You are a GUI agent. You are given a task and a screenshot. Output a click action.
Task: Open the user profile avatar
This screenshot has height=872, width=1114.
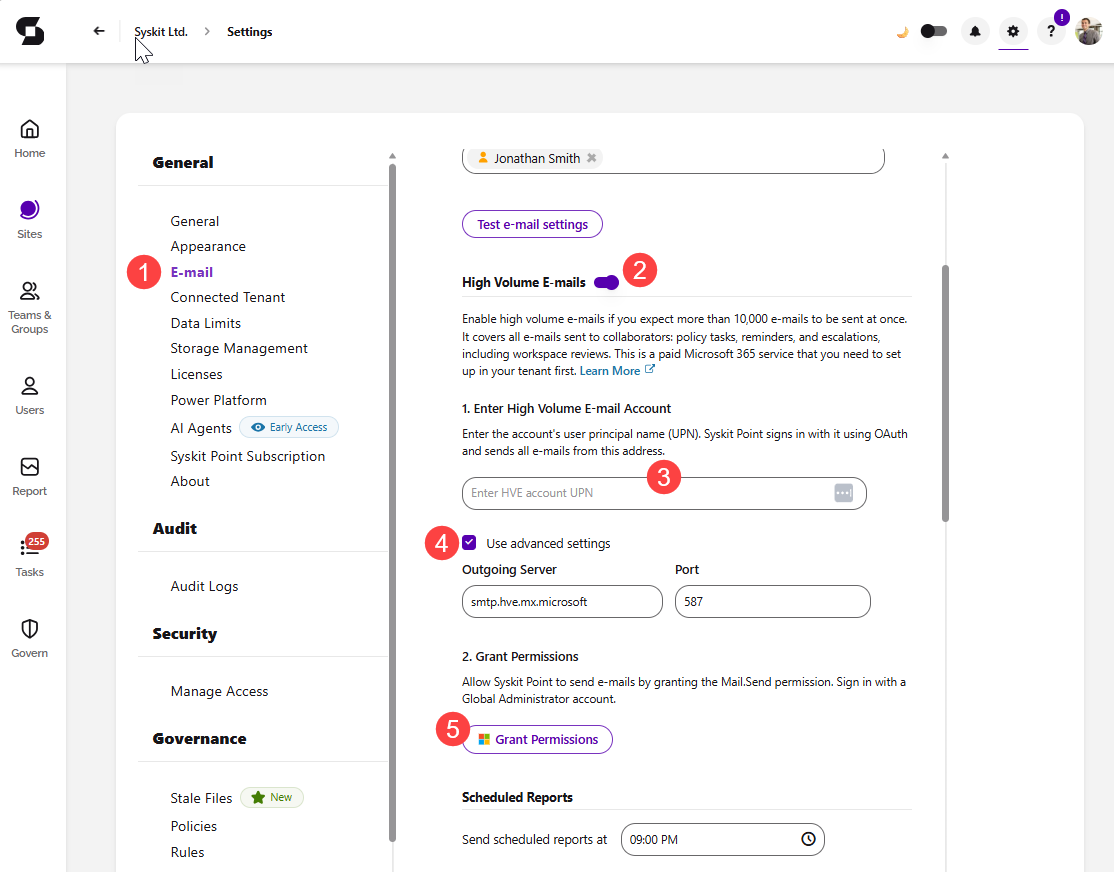point(1088,31)
